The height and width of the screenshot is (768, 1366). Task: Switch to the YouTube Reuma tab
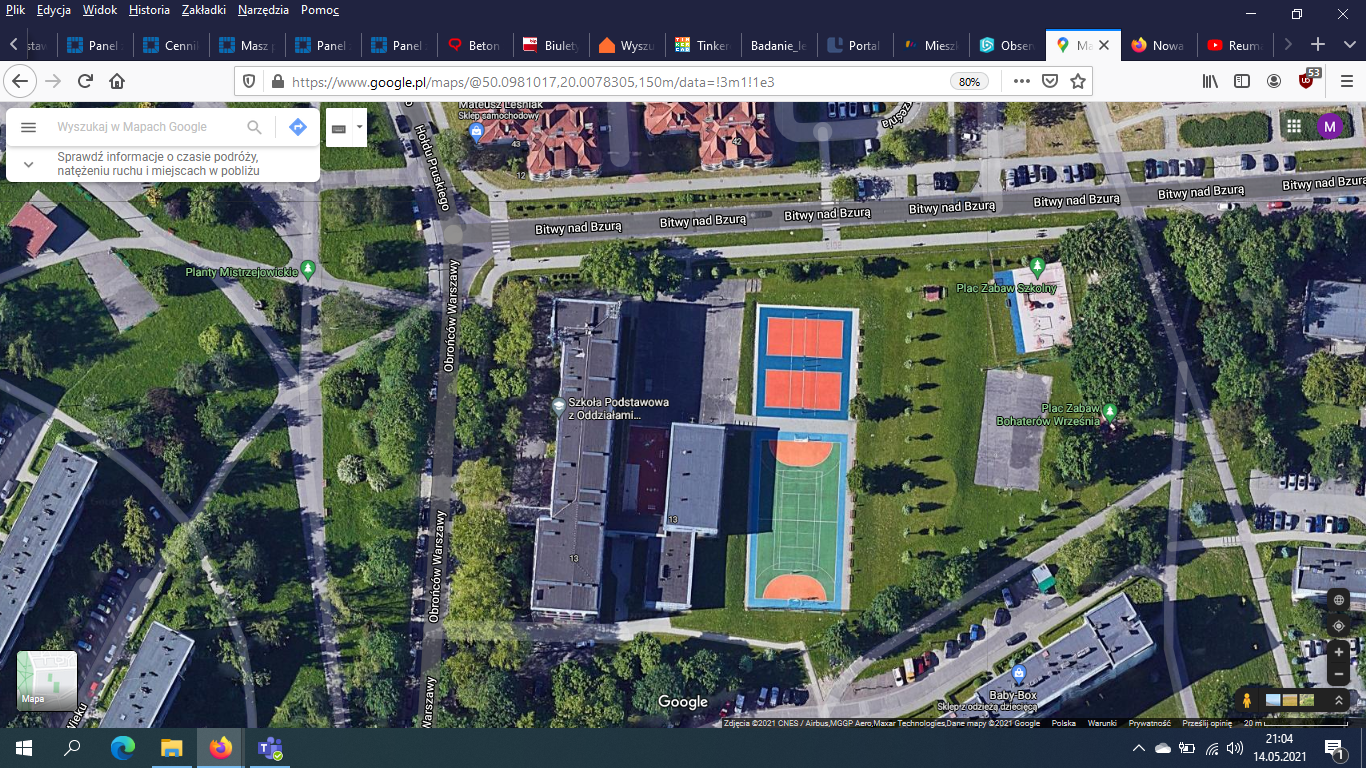click(1233, 45)
